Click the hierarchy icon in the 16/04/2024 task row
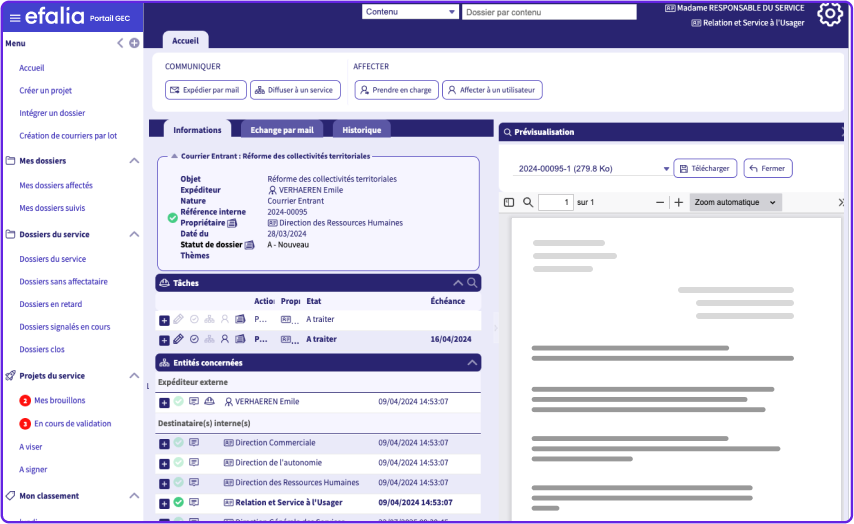 pos(209,339)
